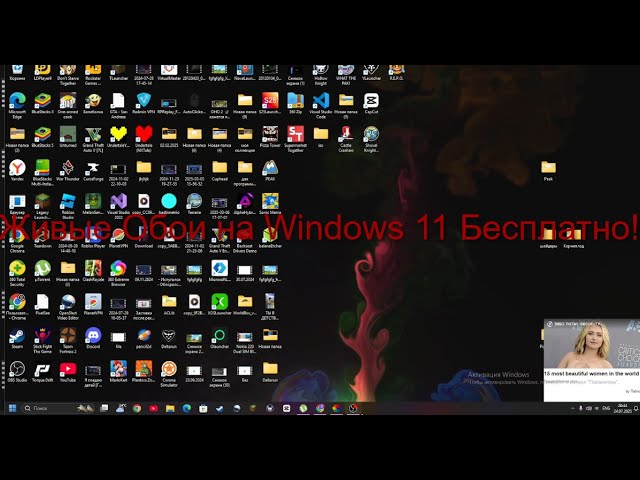This screenshot has width=640, height=480.
Task: Open Microsoft Edge desktop shortcut
Action: tap(17, 105)
